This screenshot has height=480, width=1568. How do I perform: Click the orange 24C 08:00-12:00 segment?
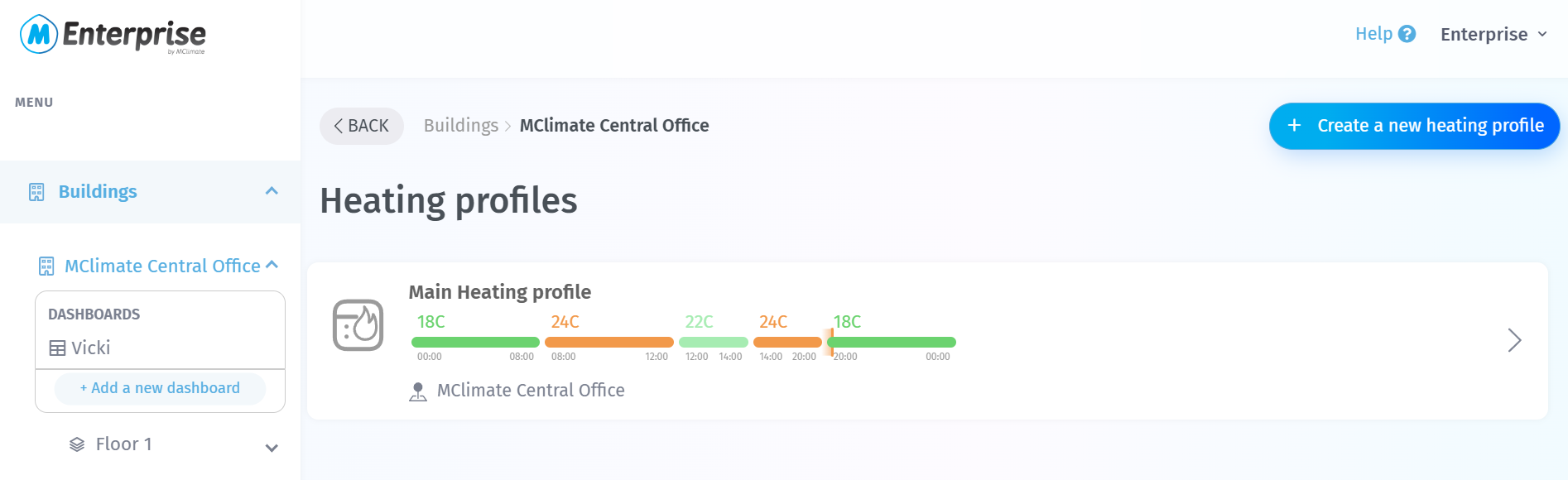click(608, 342)
